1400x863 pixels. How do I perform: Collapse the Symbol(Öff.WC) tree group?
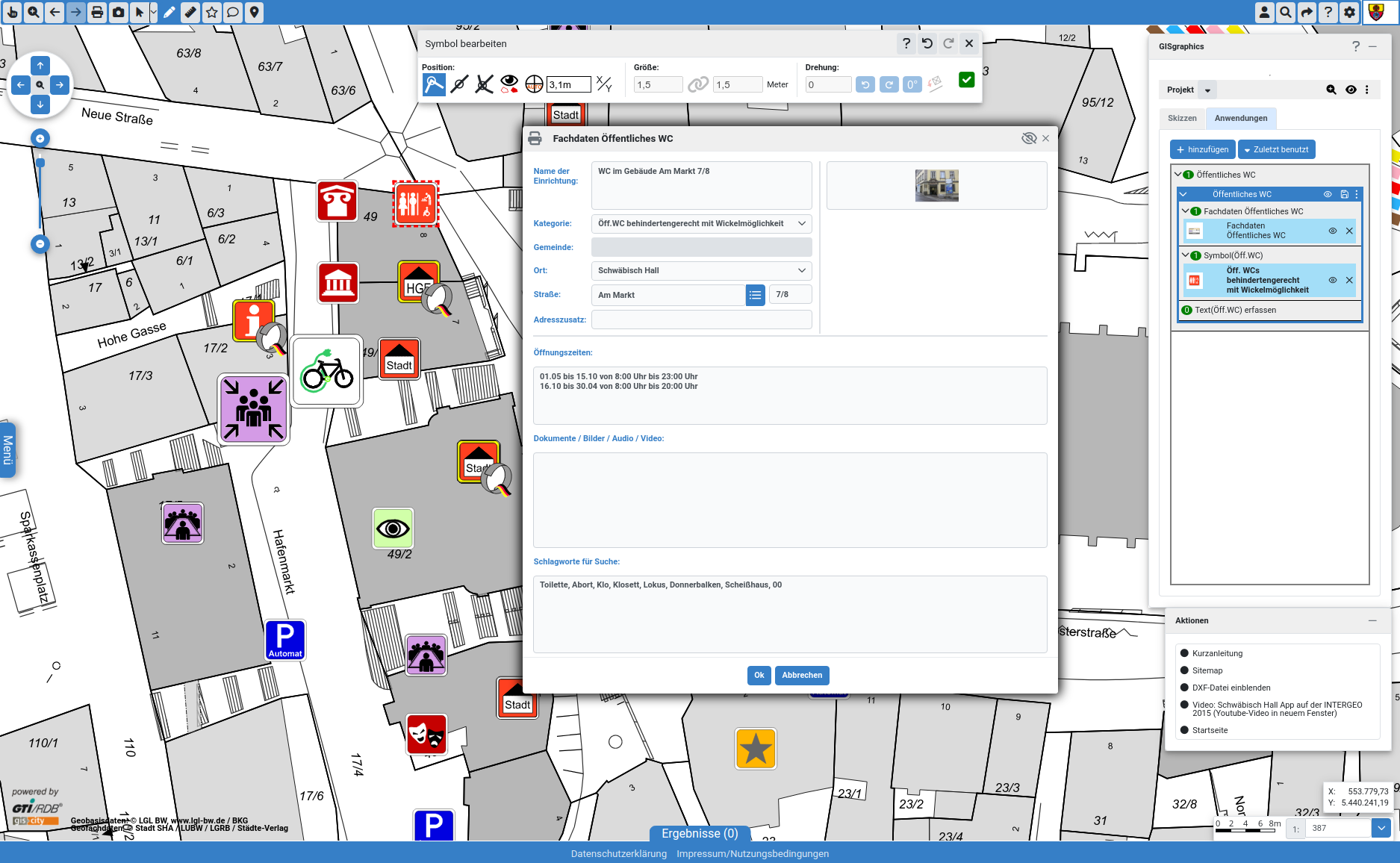click(1185, 255)
